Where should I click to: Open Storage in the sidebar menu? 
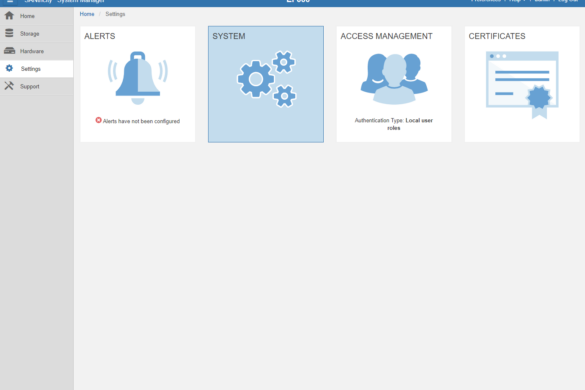tap(29, 34)
